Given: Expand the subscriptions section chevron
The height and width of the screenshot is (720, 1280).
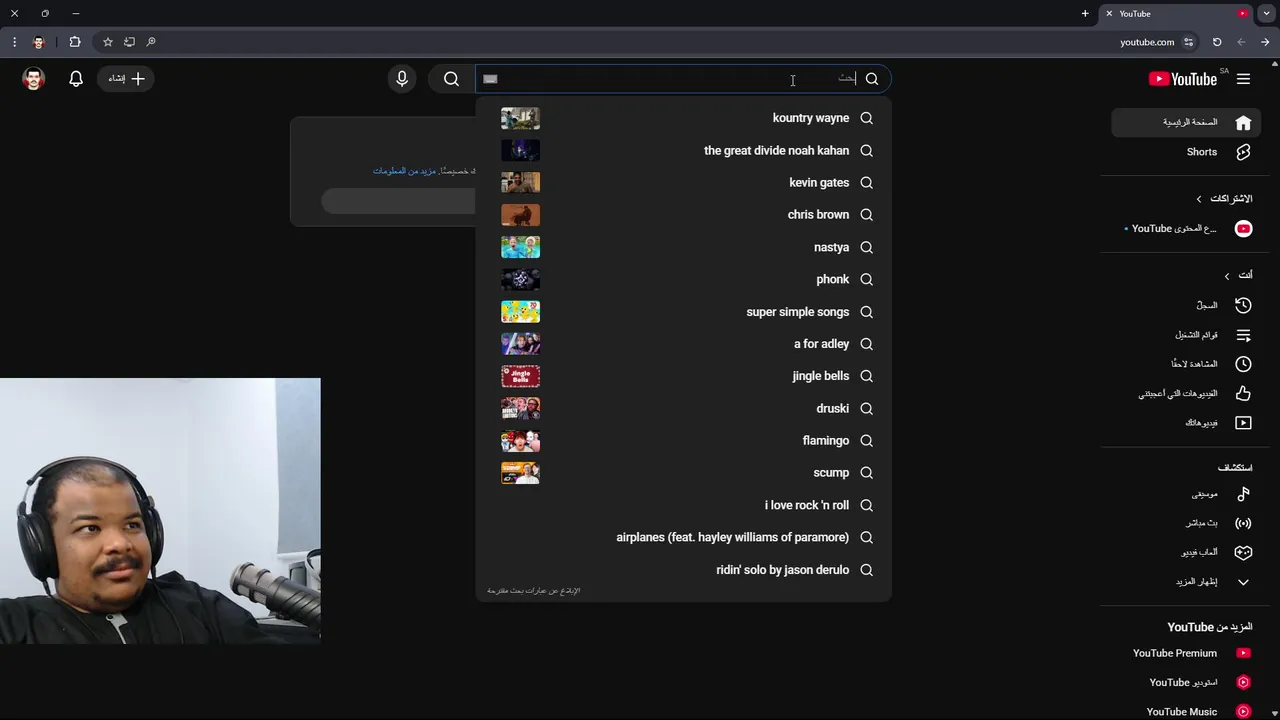Looking at the screenshot, I should pyautogui.click(x=1199, y=199).
